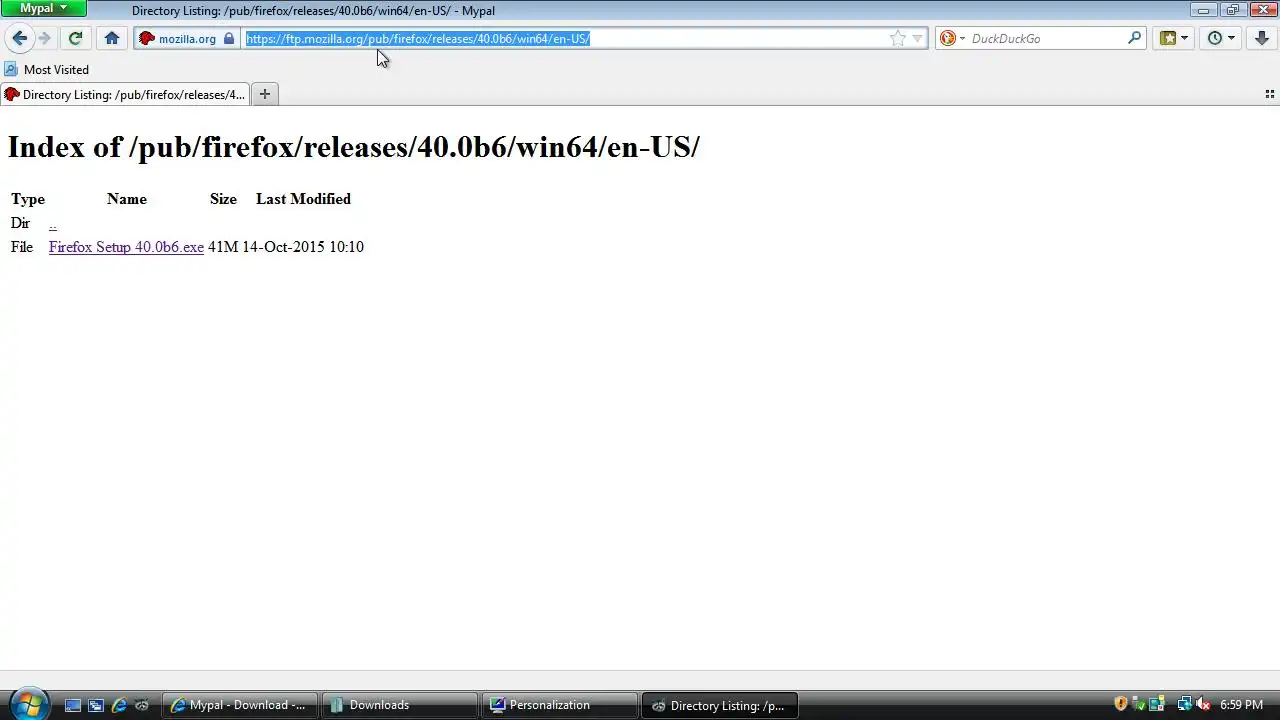Click Switch between windows quick launch icon

(x=96, y=705)
